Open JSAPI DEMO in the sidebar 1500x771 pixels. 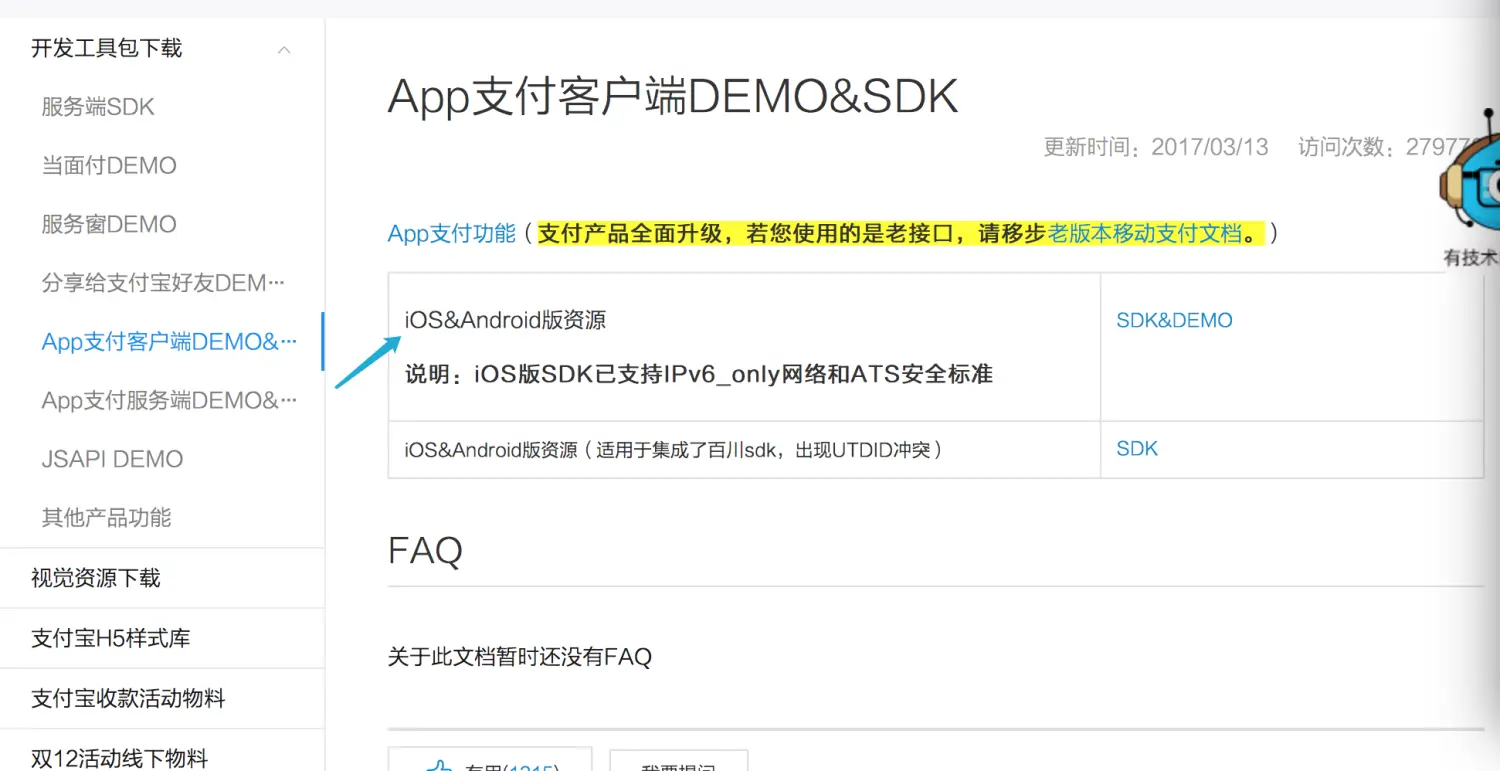(112, 459)
